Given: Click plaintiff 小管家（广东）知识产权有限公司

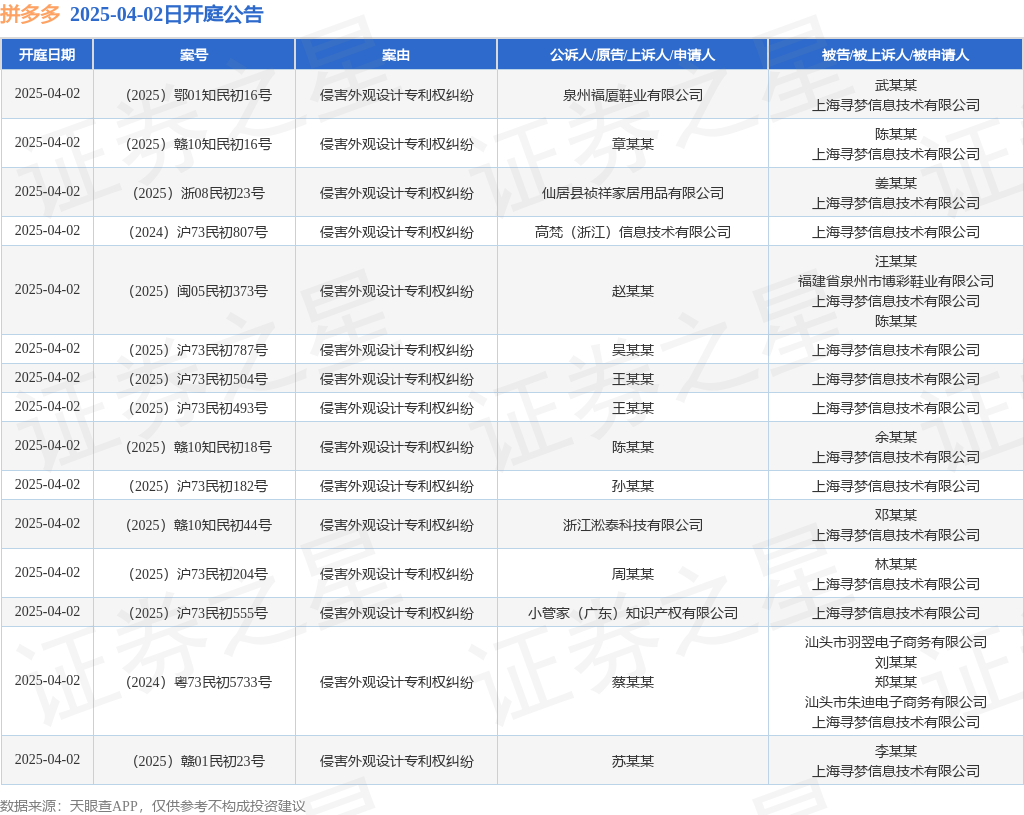Looking at the screenshot, I should pyautogui.click(x=633, y=613).
